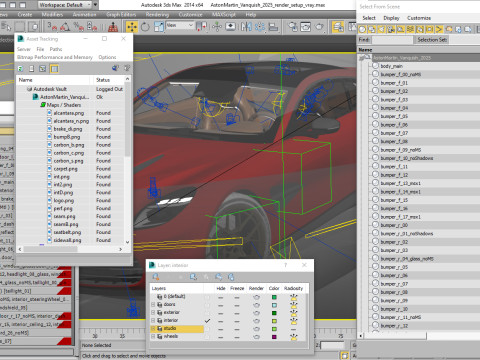
Task: Open Display menu in Select From Scene
Action: (391, 18)
